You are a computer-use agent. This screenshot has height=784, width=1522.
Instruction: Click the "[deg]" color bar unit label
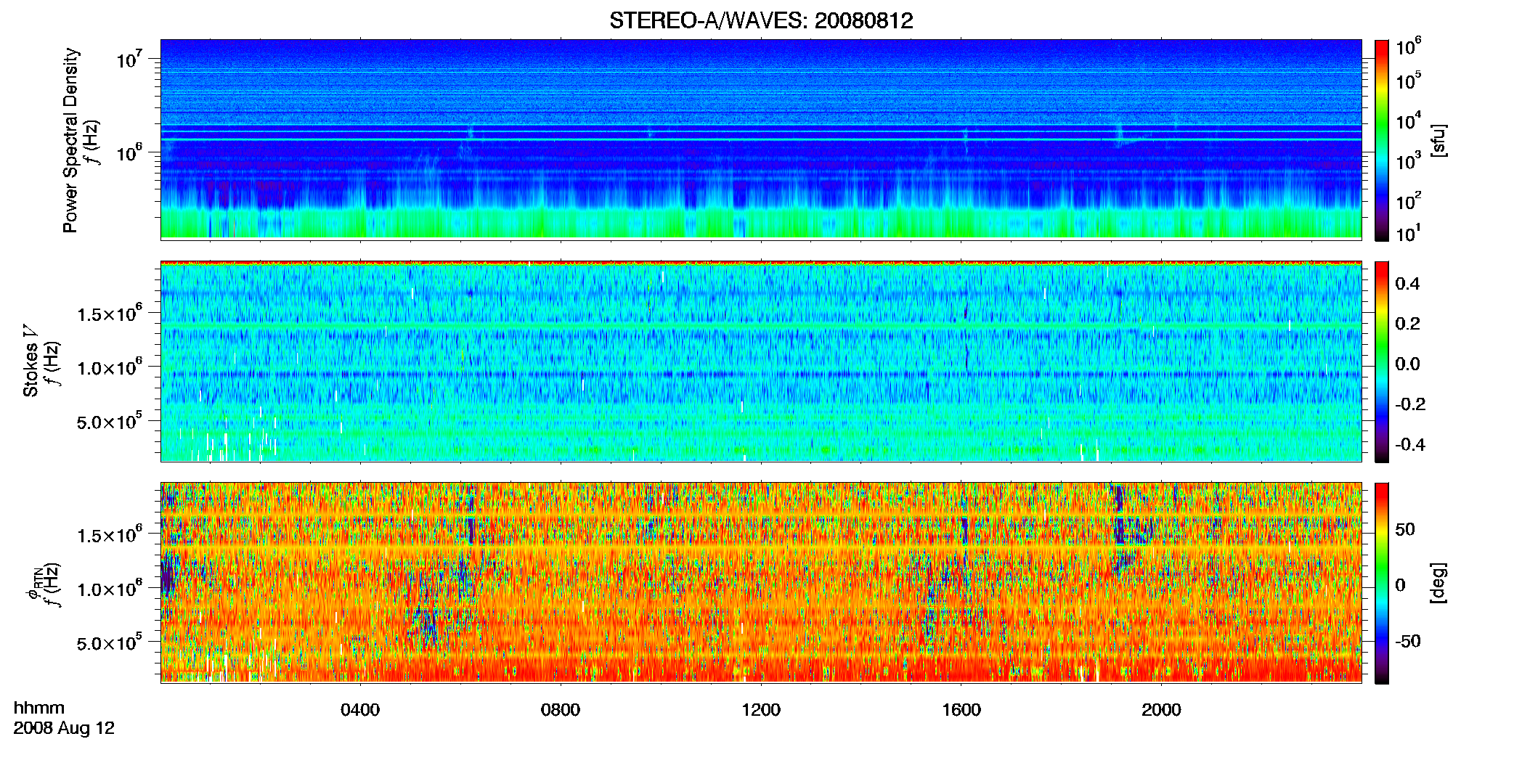click(1438, 583)
